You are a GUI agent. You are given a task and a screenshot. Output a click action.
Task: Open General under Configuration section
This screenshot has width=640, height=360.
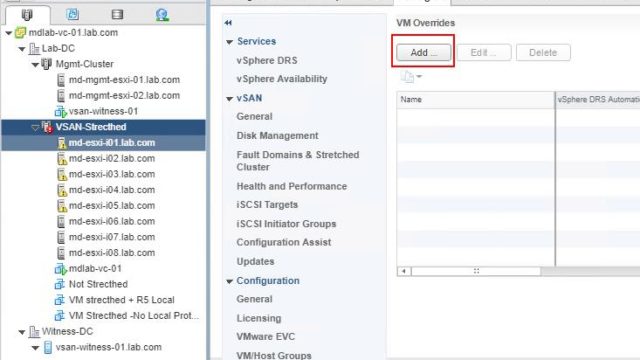[254, 299]
